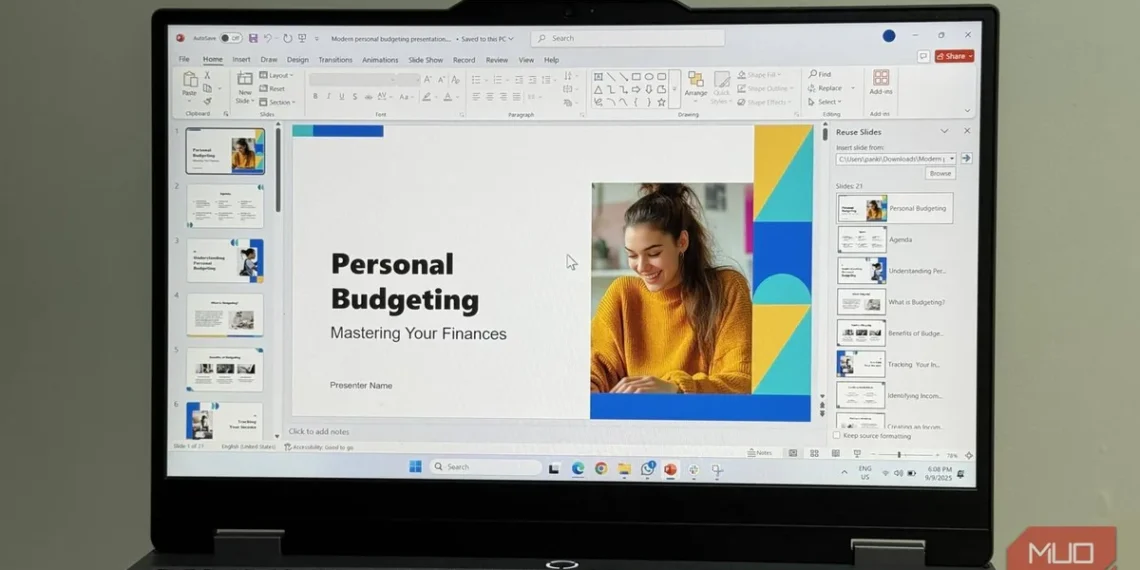This screenshot has width=1140, height=570.
Task: Adjust the zoom slider in status bar
Action: (899, 455)
